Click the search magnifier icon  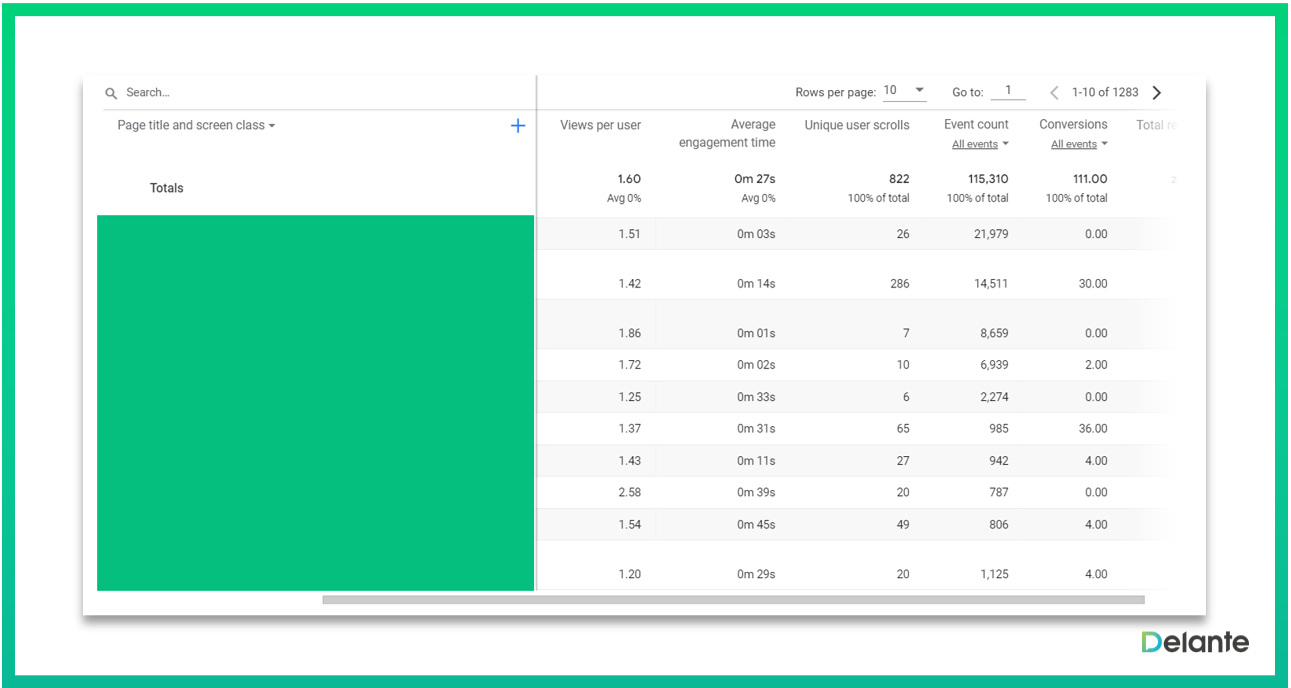click(111, 93)
